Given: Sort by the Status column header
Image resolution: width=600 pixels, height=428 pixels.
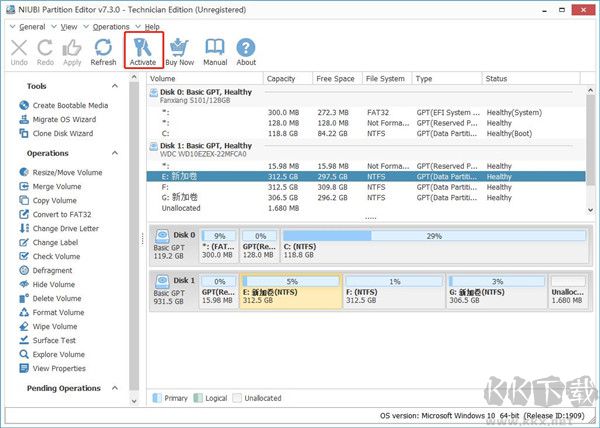Looking at the screenshot, I should point(531,78).
